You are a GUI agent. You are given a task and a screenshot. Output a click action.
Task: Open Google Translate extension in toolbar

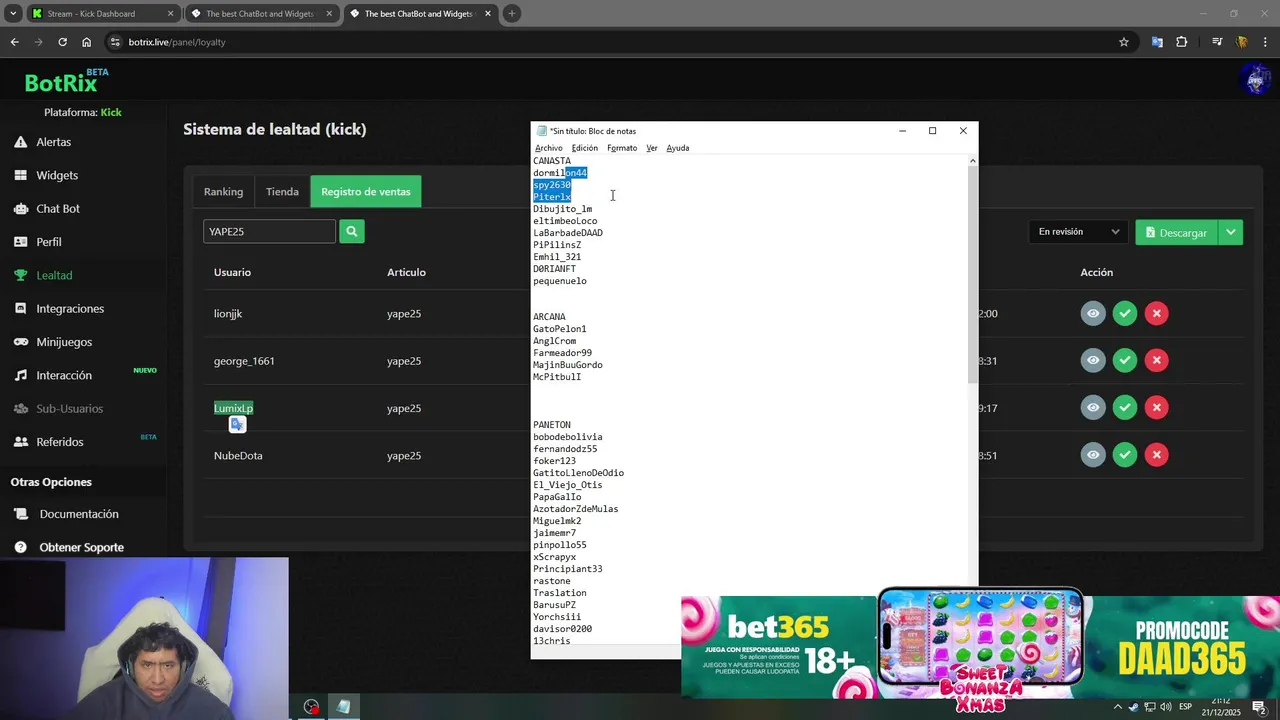[1157, 42]
